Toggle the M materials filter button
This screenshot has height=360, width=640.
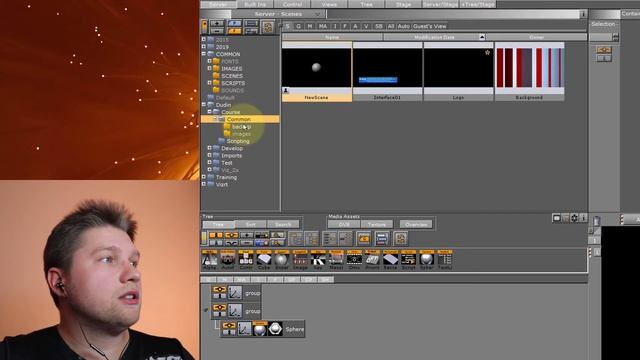(310, 26)
